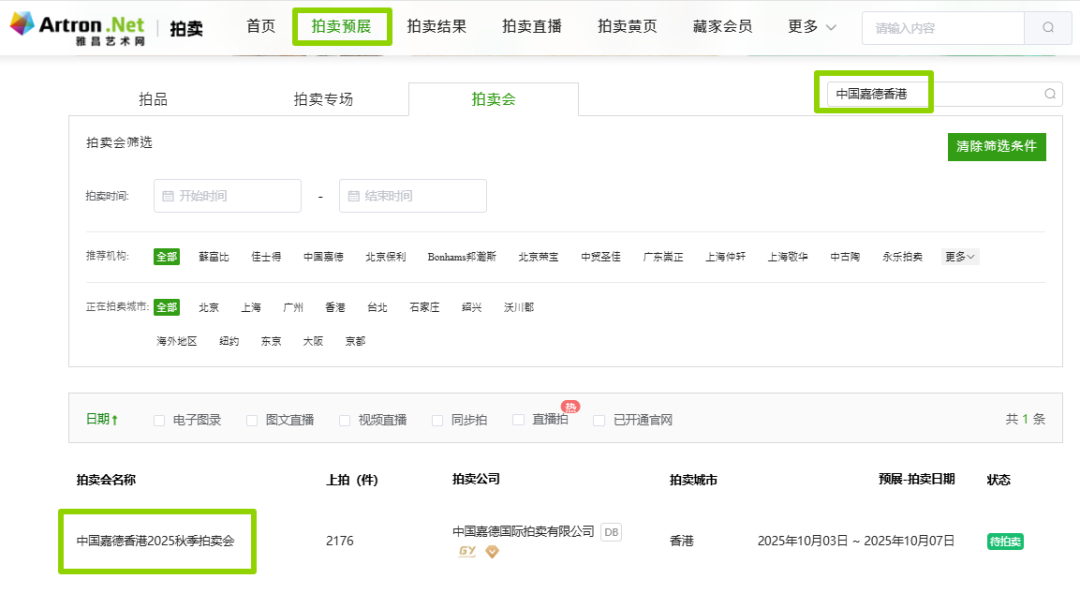The width and height of the screenshot is (1080, 594).
Task: Filter by institution 北京保利
Action: [386, 257]
